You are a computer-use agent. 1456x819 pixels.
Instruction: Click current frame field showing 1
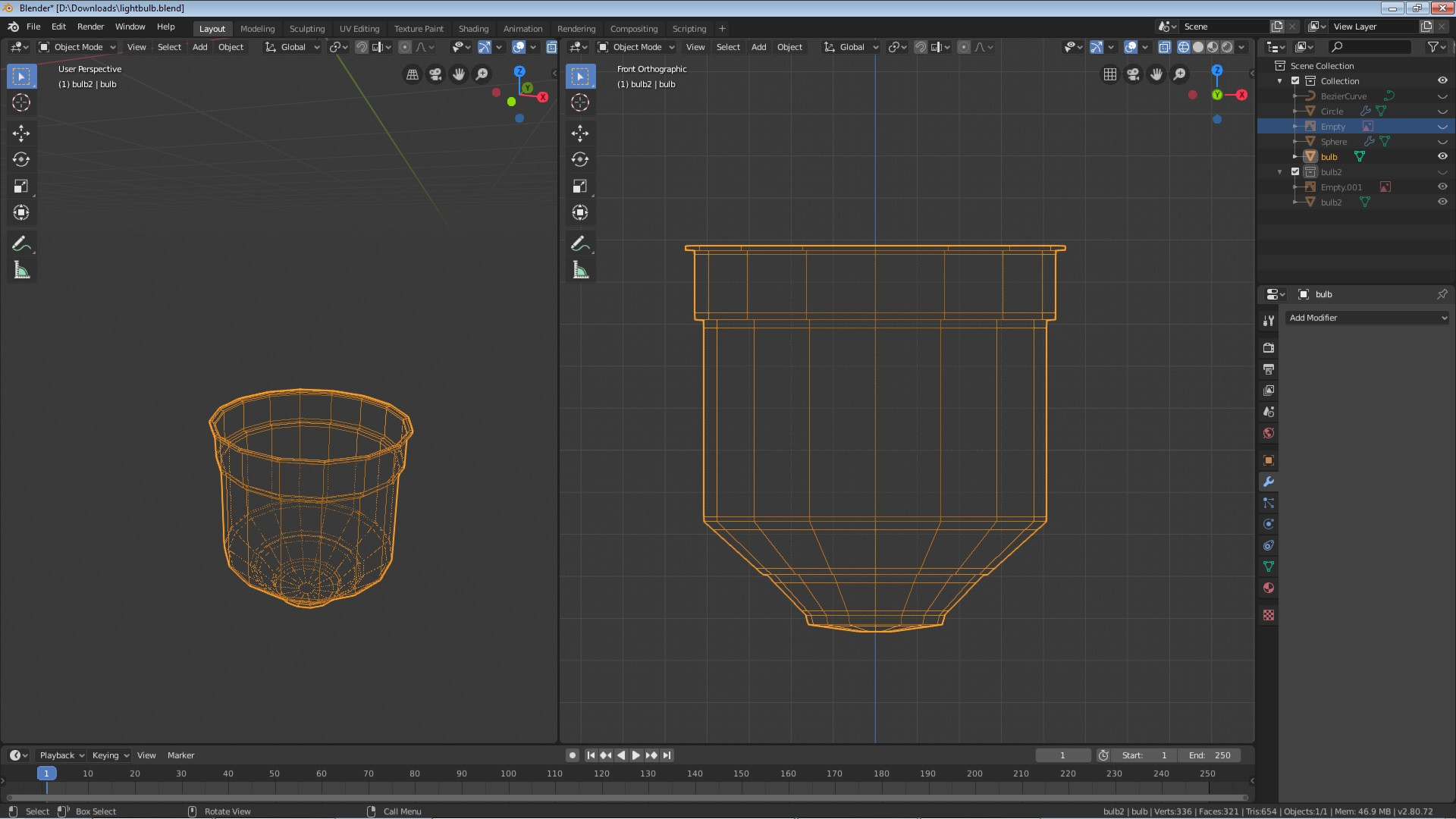pyautogui.click(x=1062, y=755)
